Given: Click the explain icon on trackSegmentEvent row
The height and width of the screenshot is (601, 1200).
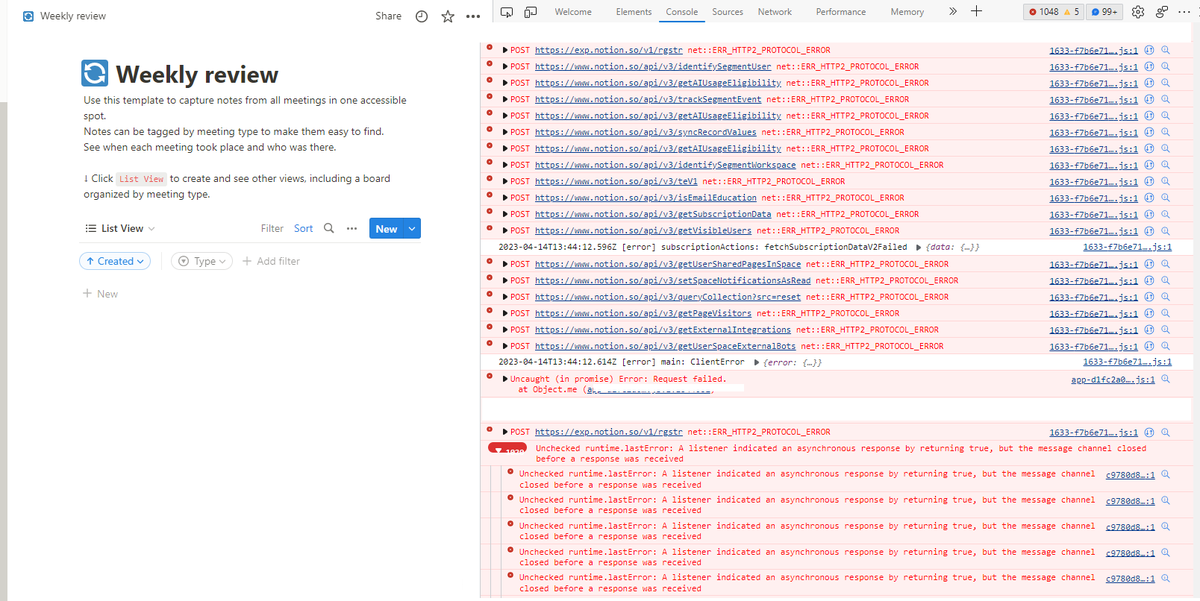Looking at the screenshot, I should [x=1149, y=99].
